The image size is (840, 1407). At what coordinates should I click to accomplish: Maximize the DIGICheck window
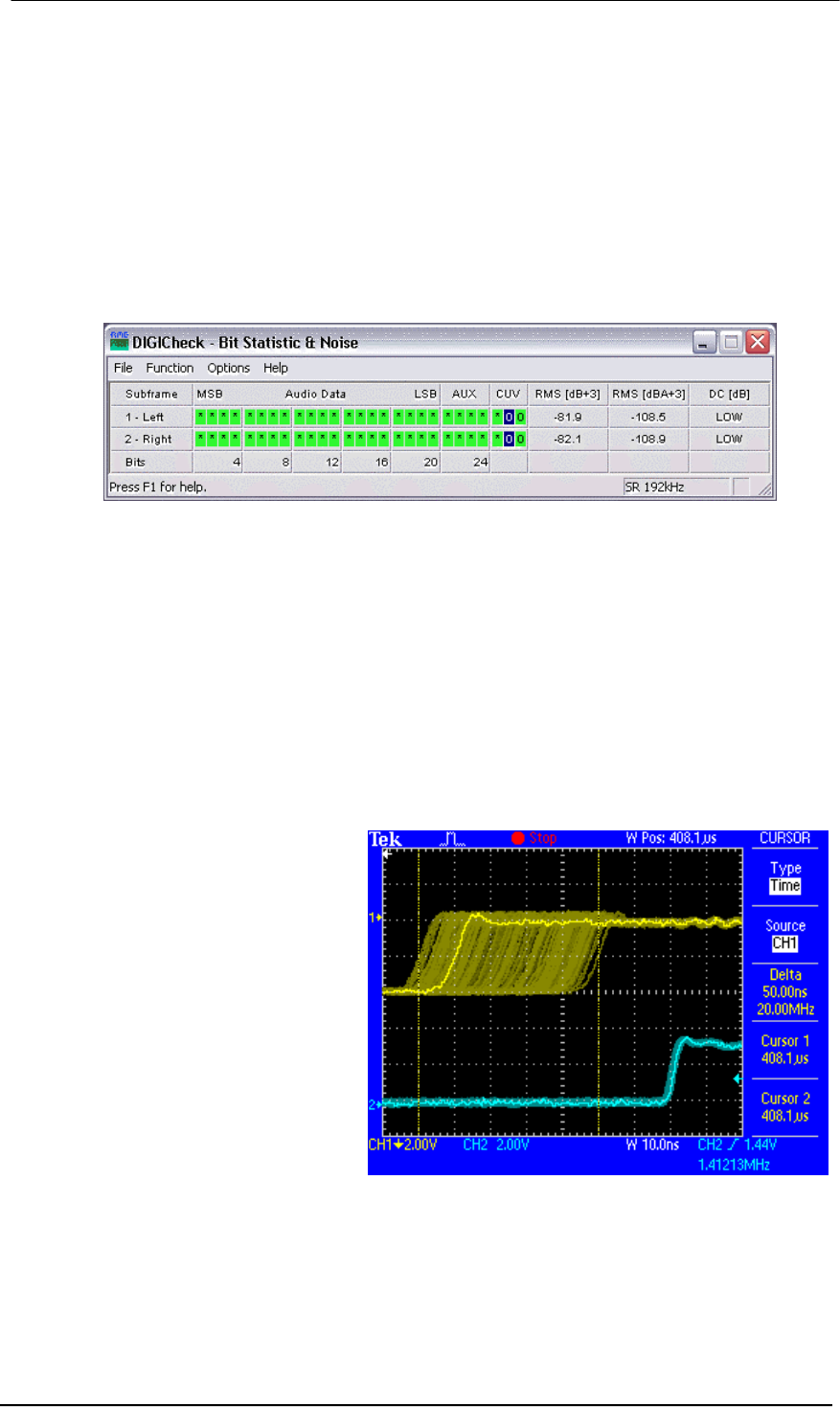click(732, 342)
